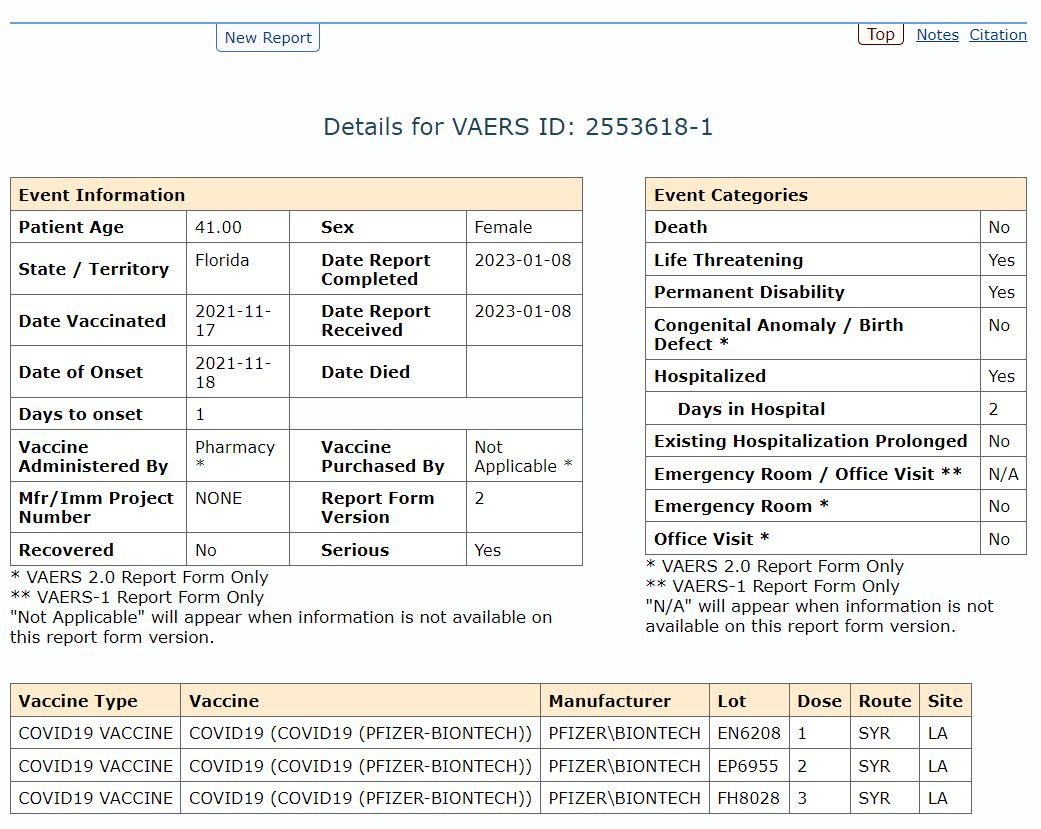
Task: Click Days in Hospital value 2
Action: 993,409
